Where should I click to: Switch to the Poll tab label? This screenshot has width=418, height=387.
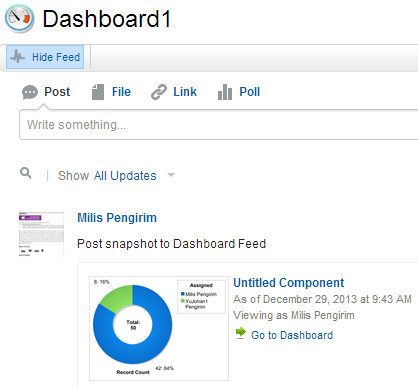click(x=250, y=92)
